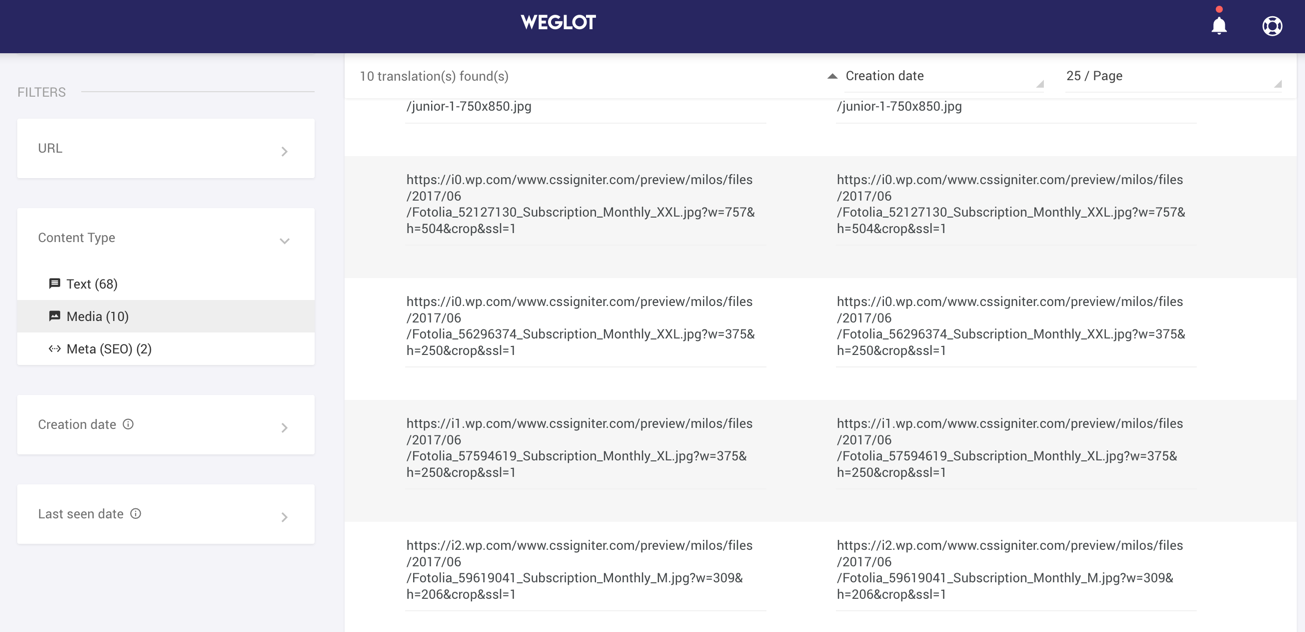Open the help lifebuoy icon
The width and height of the screenshot is (1305, 632).
click(x=1272, y=26)
